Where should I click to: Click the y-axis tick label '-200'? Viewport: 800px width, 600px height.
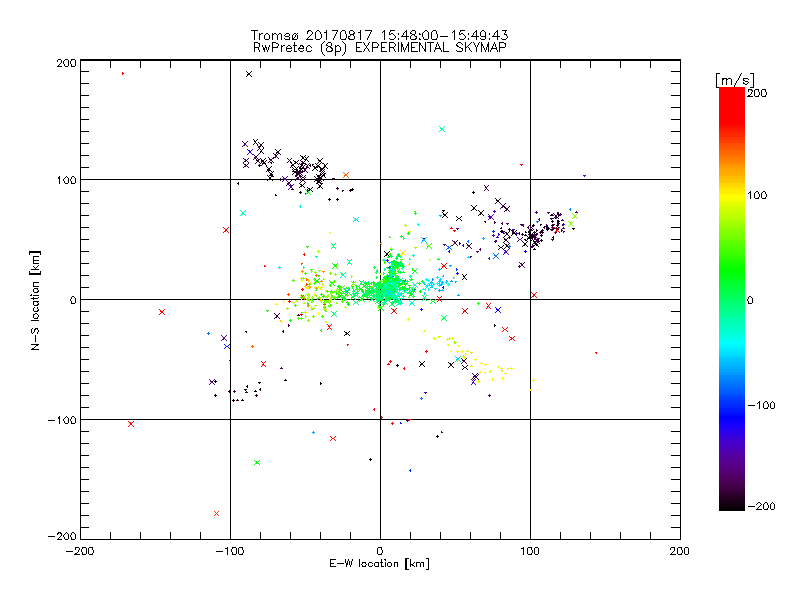[62, 536]
